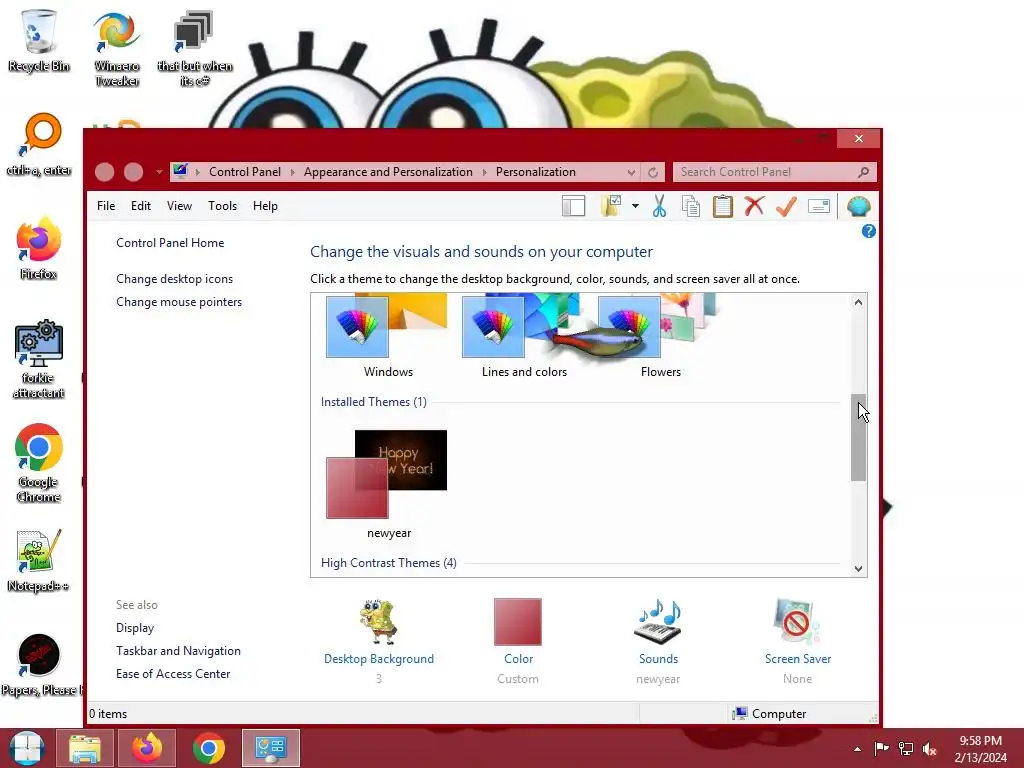Expand breadcrumb arrow after Appearance and Personalization
The height and width of the screenshot is (768, 1024).
(485, 172)
